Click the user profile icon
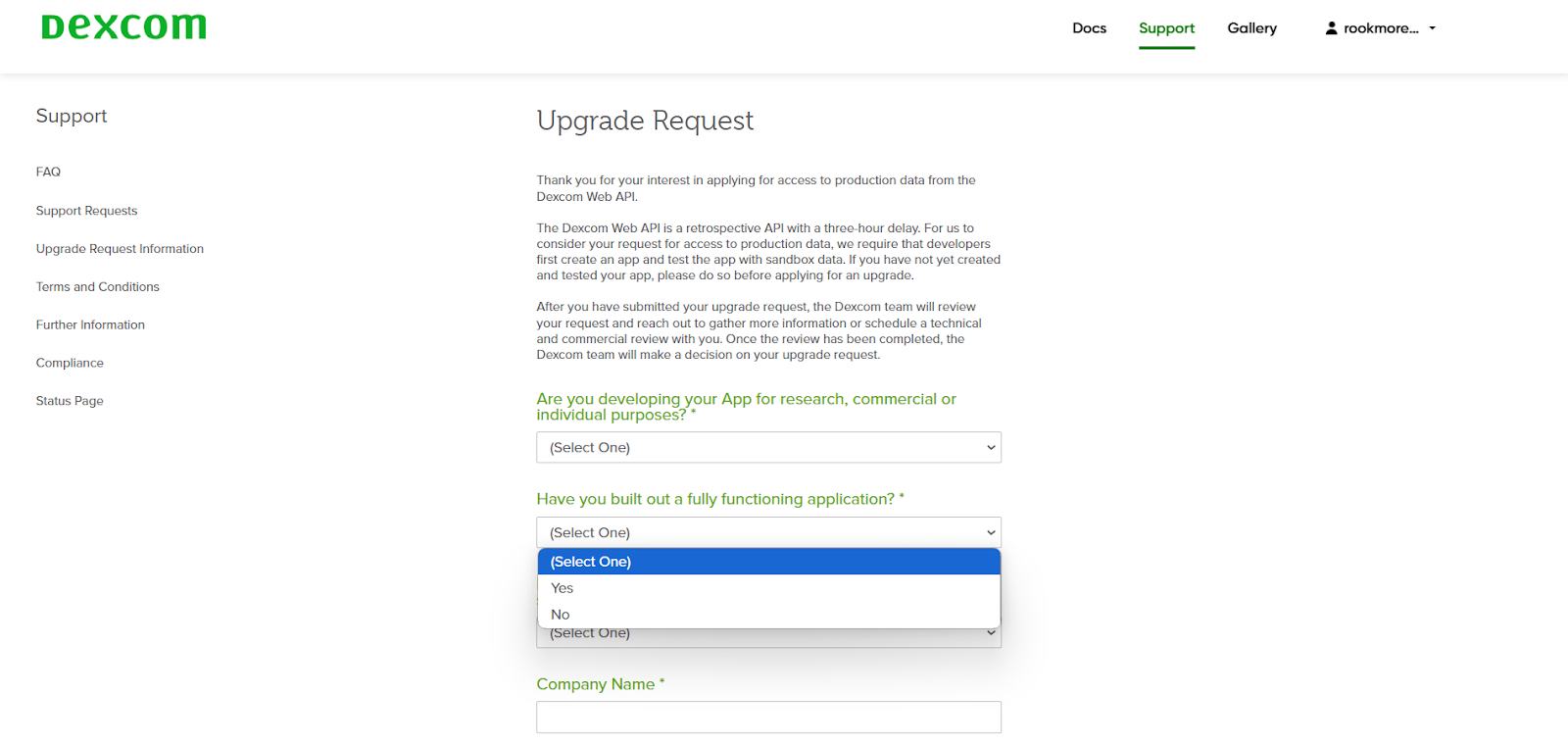This screenshot has height=745, width=1568. [x=1331, y=28]
